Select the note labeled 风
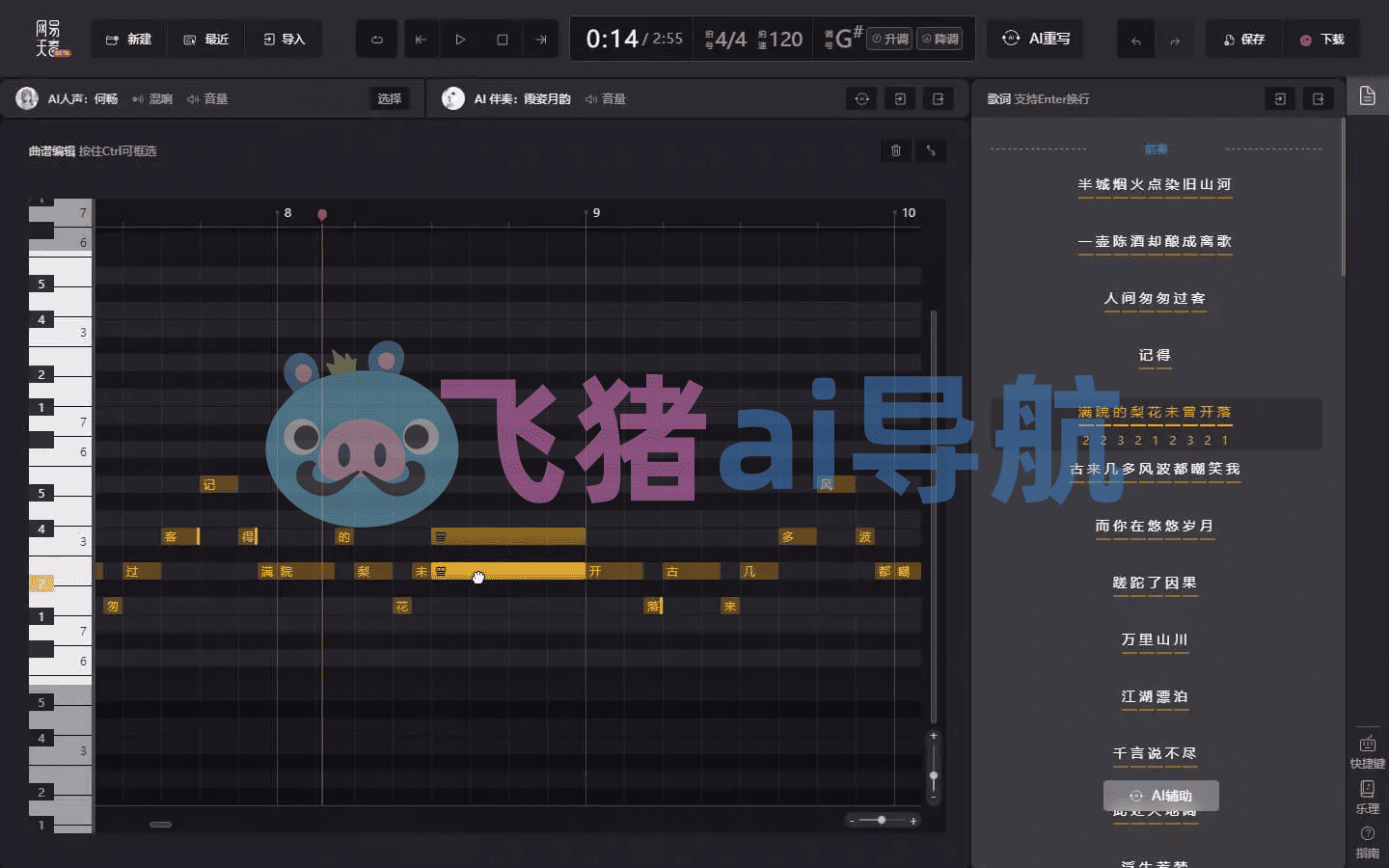 pos(836,484)
